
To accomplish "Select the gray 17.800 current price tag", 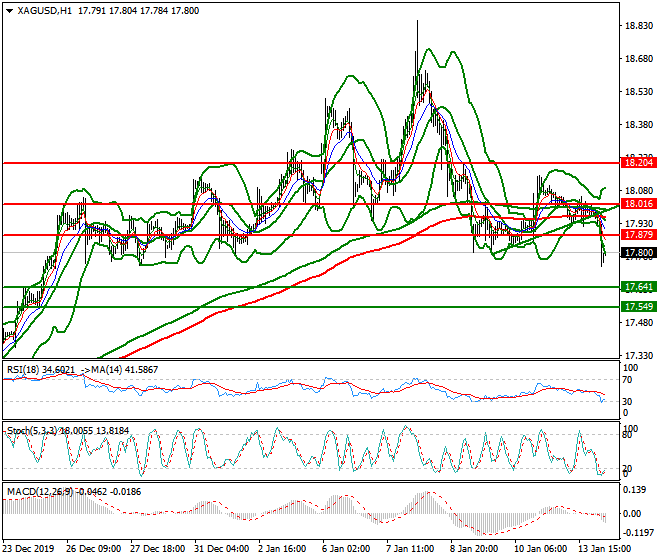I will [x=638, y=253].
